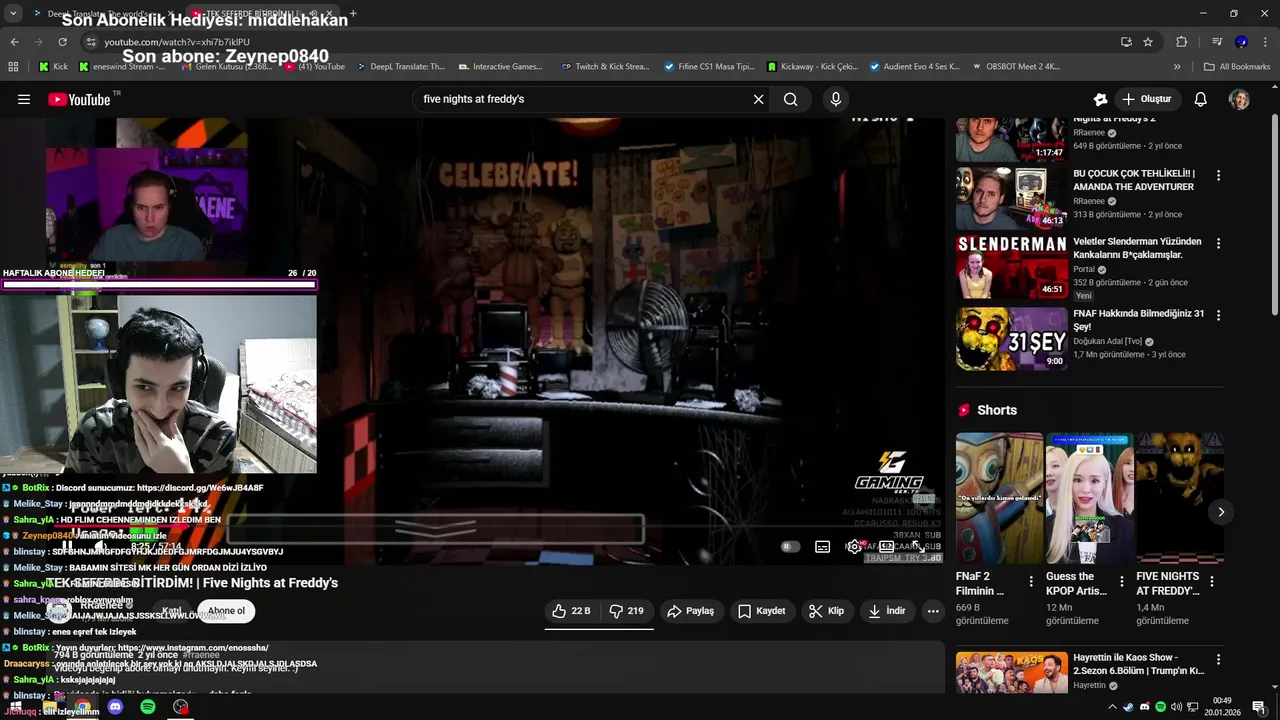Image resolution: width=1280 pixels, height=720 pixels.
Task: Open new Chrome tab with plus
Action: [353, 14]
